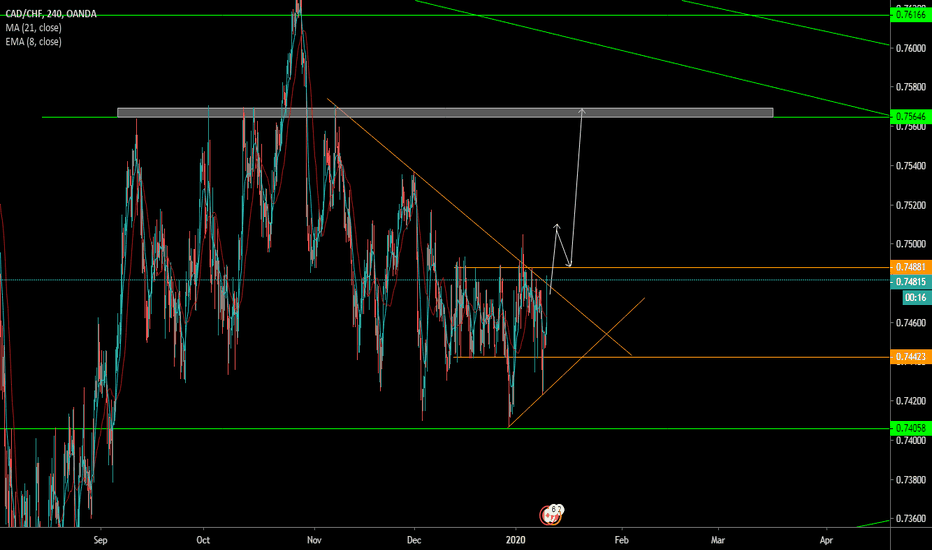Select the orange 0.74423 price label

click(x=909, y=356)
